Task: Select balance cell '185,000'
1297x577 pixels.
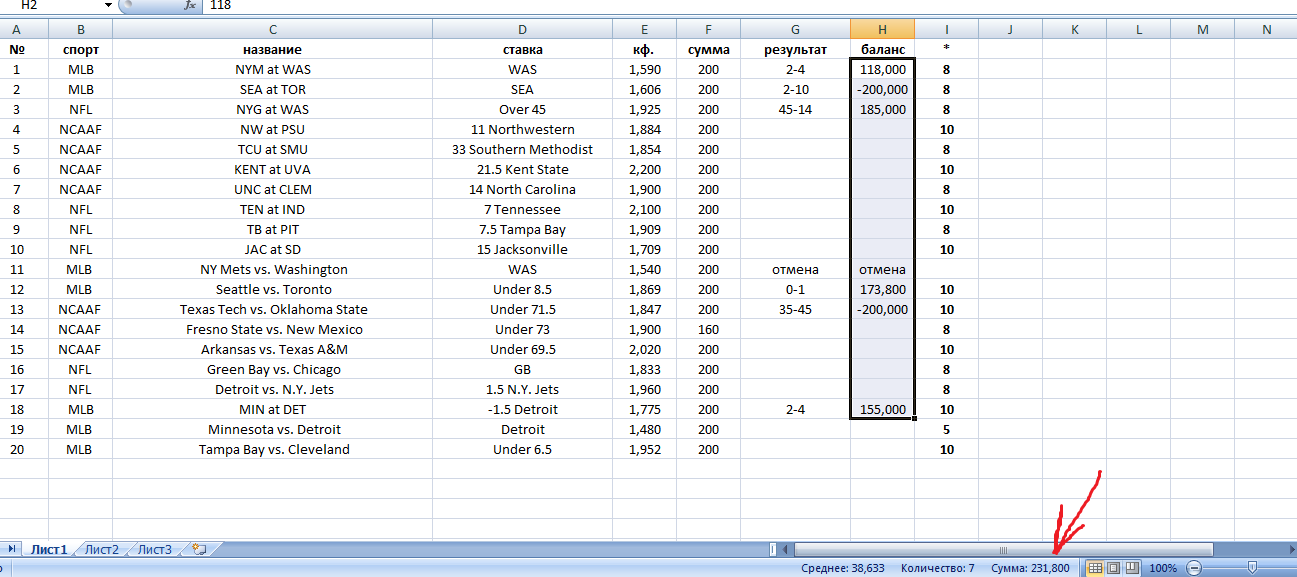Action: (883, 109)
